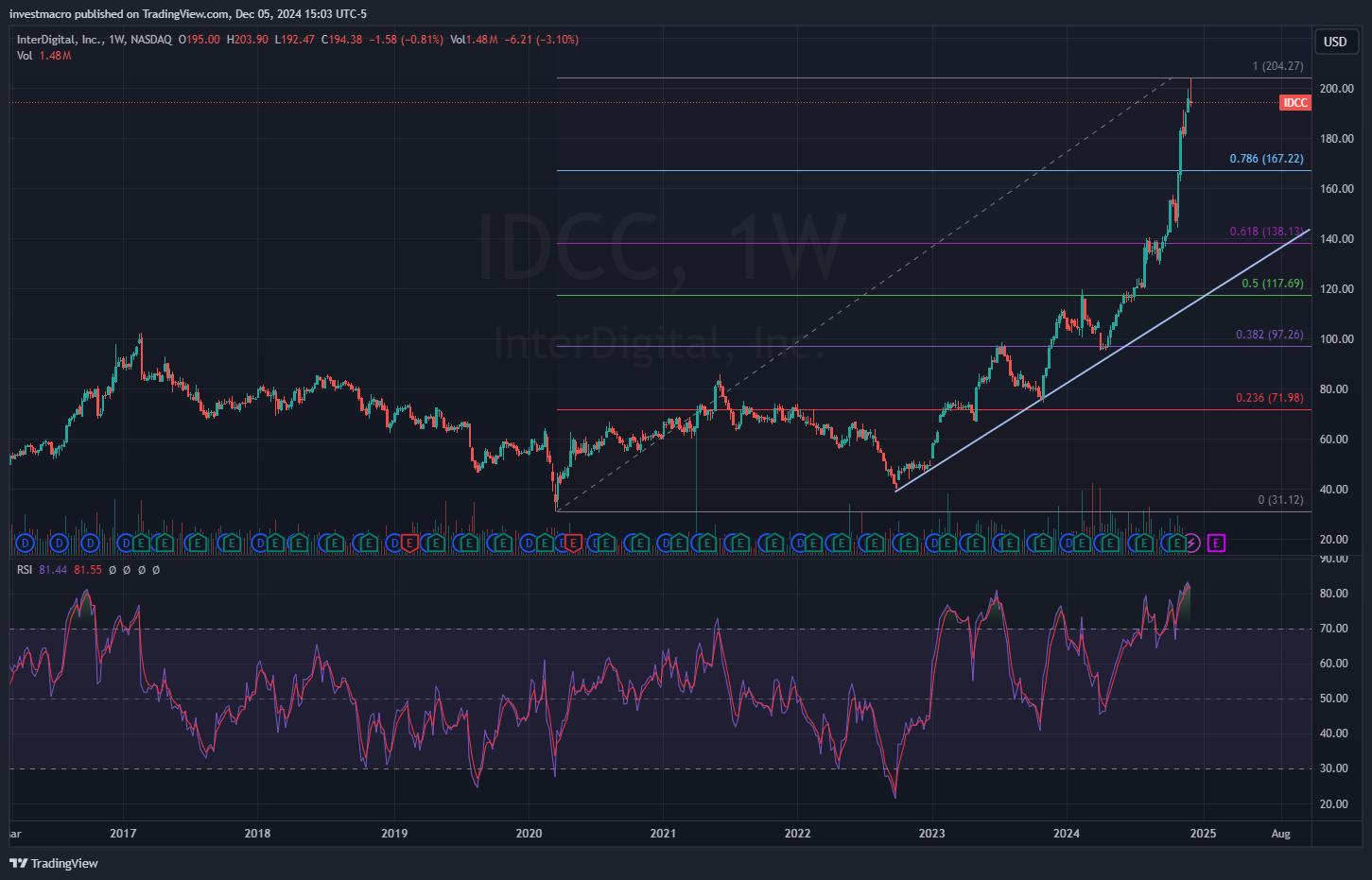The image size is (1372, 880).
Task: Click the 2018 time axis label
Action: point(257,834)
